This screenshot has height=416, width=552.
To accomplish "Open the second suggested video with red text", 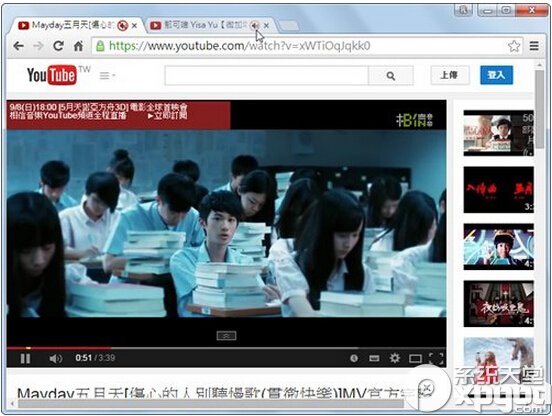I will tap(498, 190).
